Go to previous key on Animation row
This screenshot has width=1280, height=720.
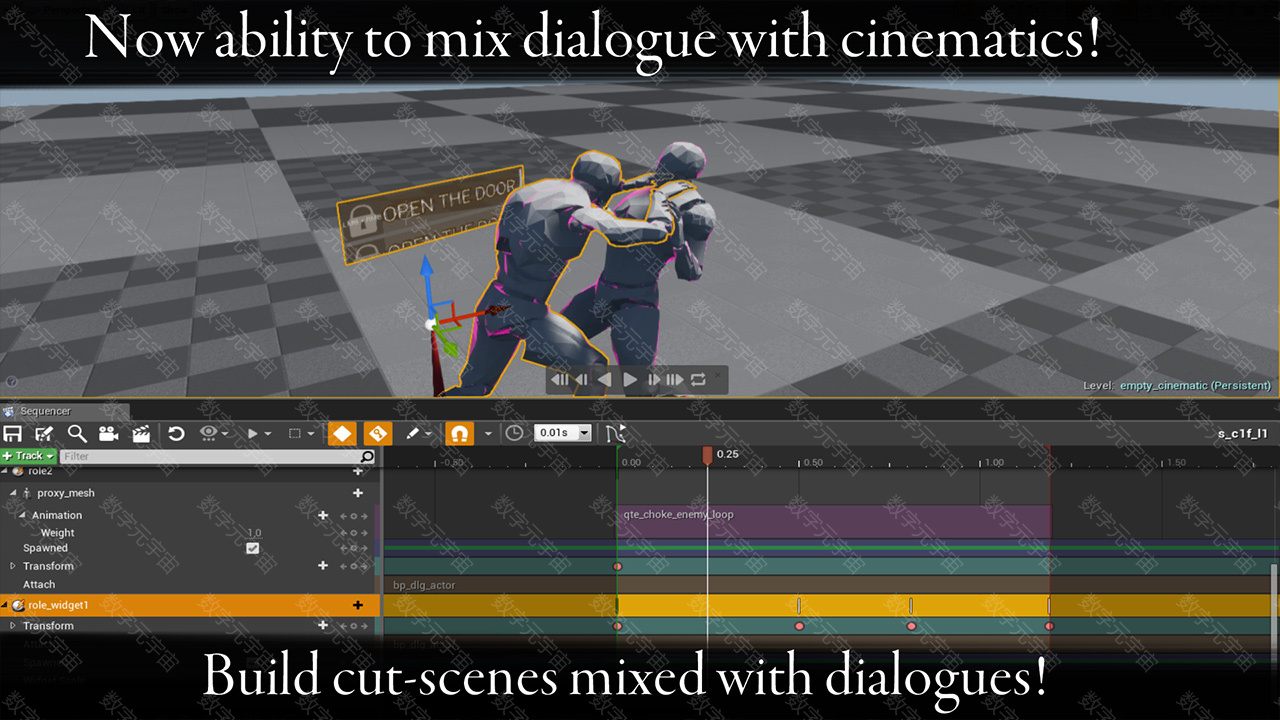point(343,516)
